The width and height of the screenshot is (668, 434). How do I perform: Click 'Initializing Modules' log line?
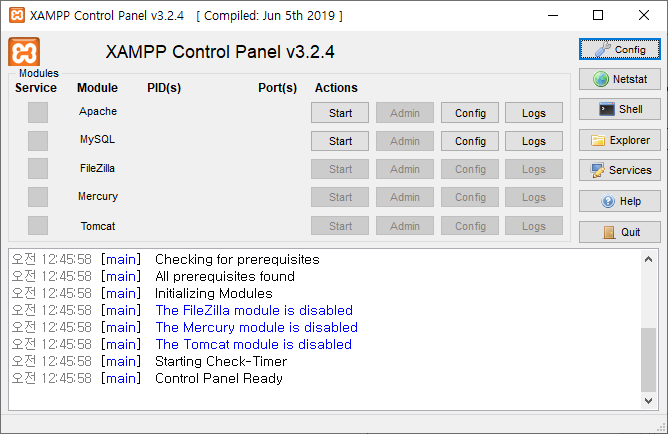click(214, 293)
